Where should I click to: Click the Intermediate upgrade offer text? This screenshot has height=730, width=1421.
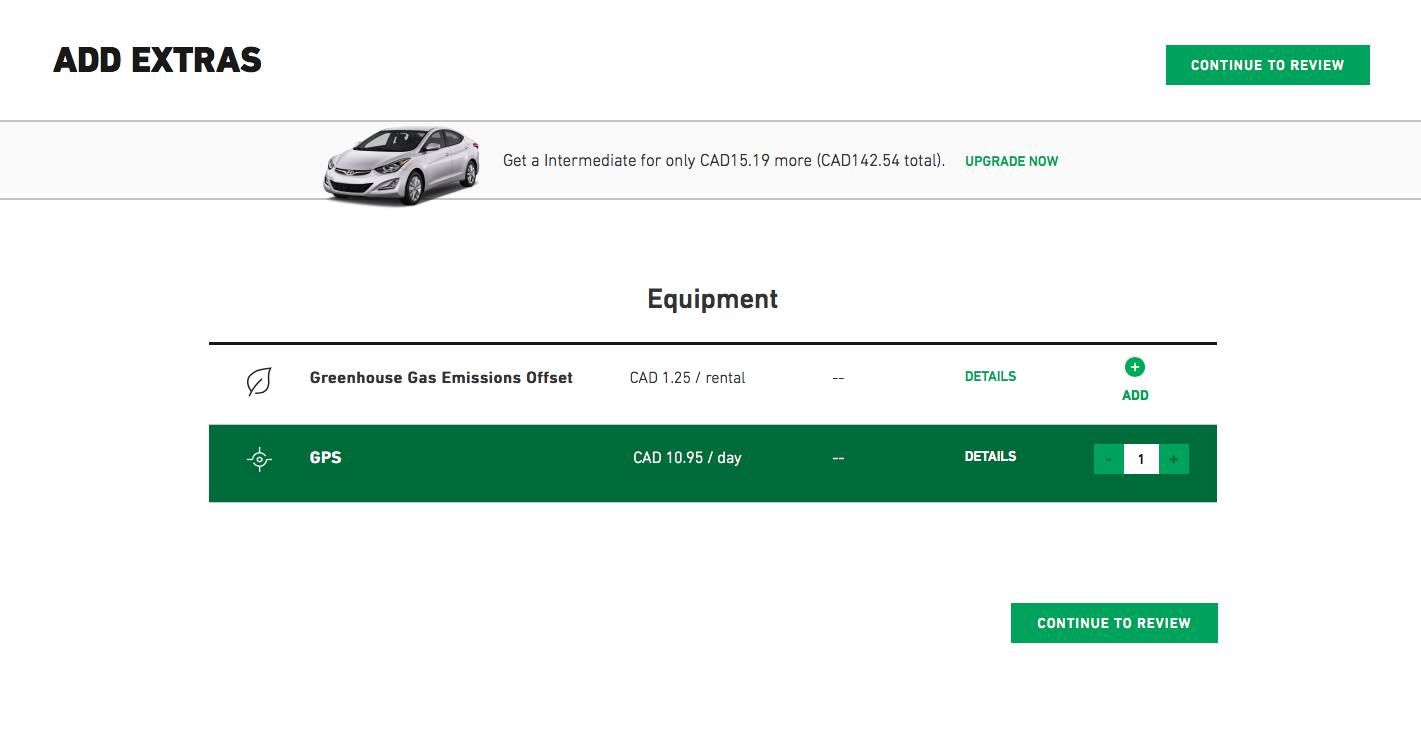[724, 161]
